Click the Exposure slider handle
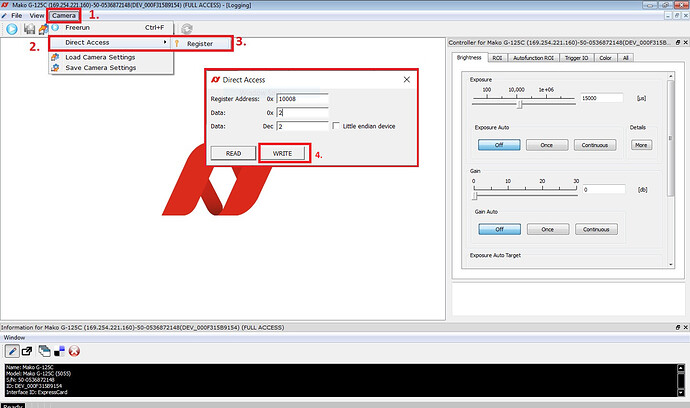This screenshot has height=408, width=690. pos(520,104)
